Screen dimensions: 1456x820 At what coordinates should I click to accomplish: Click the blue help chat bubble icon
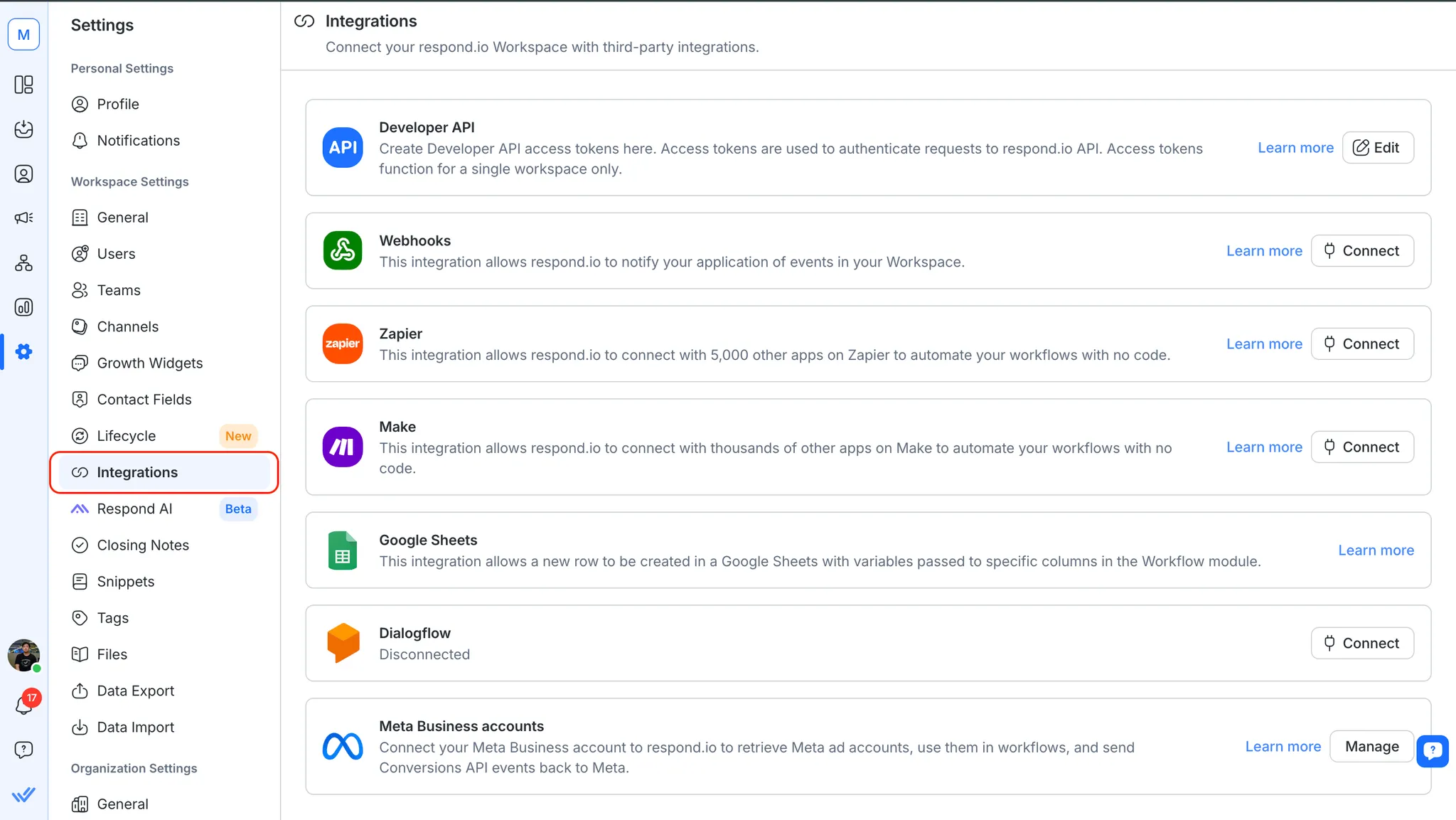click(x=1432, y=750)
